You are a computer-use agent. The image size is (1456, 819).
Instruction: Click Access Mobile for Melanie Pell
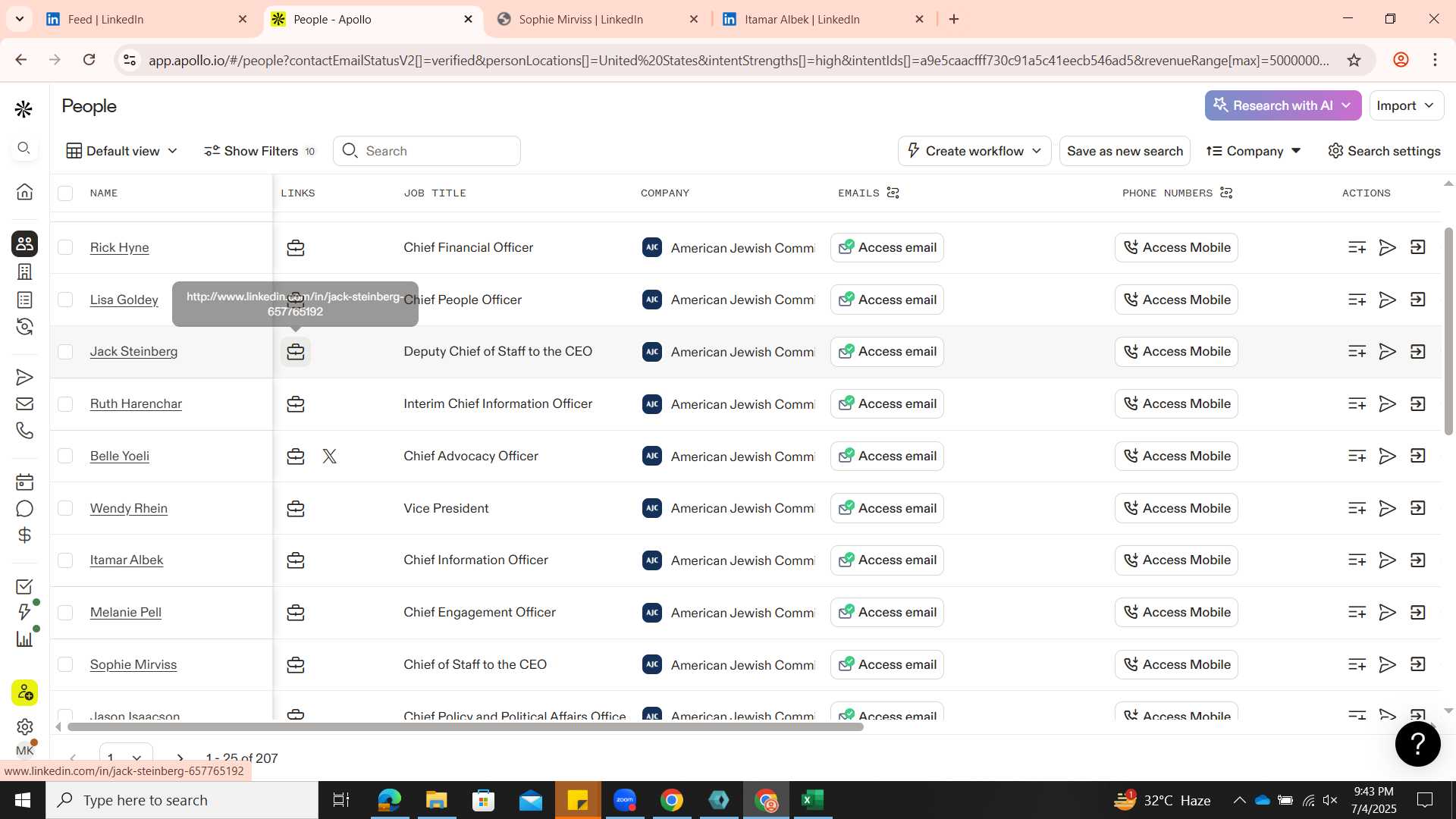tap(1176, 612)
